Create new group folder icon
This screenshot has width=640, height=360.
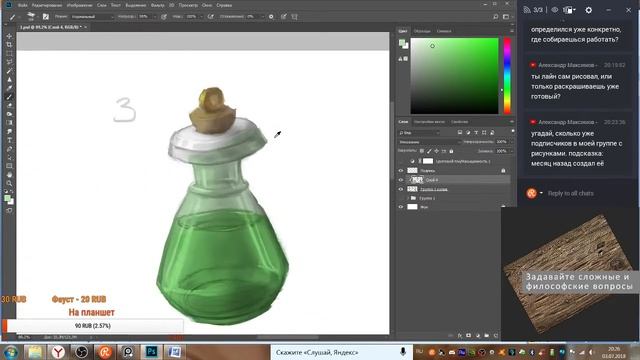(487, 336)
